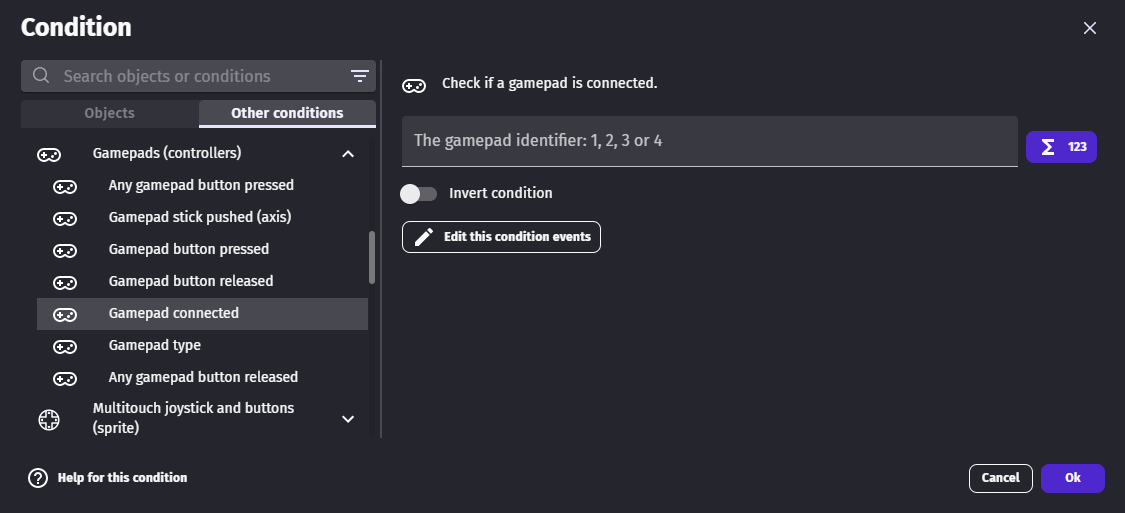Screen dimensions: 1125x513
Task: Click the condition list scrollbar
Action: (x=372, y=258)
